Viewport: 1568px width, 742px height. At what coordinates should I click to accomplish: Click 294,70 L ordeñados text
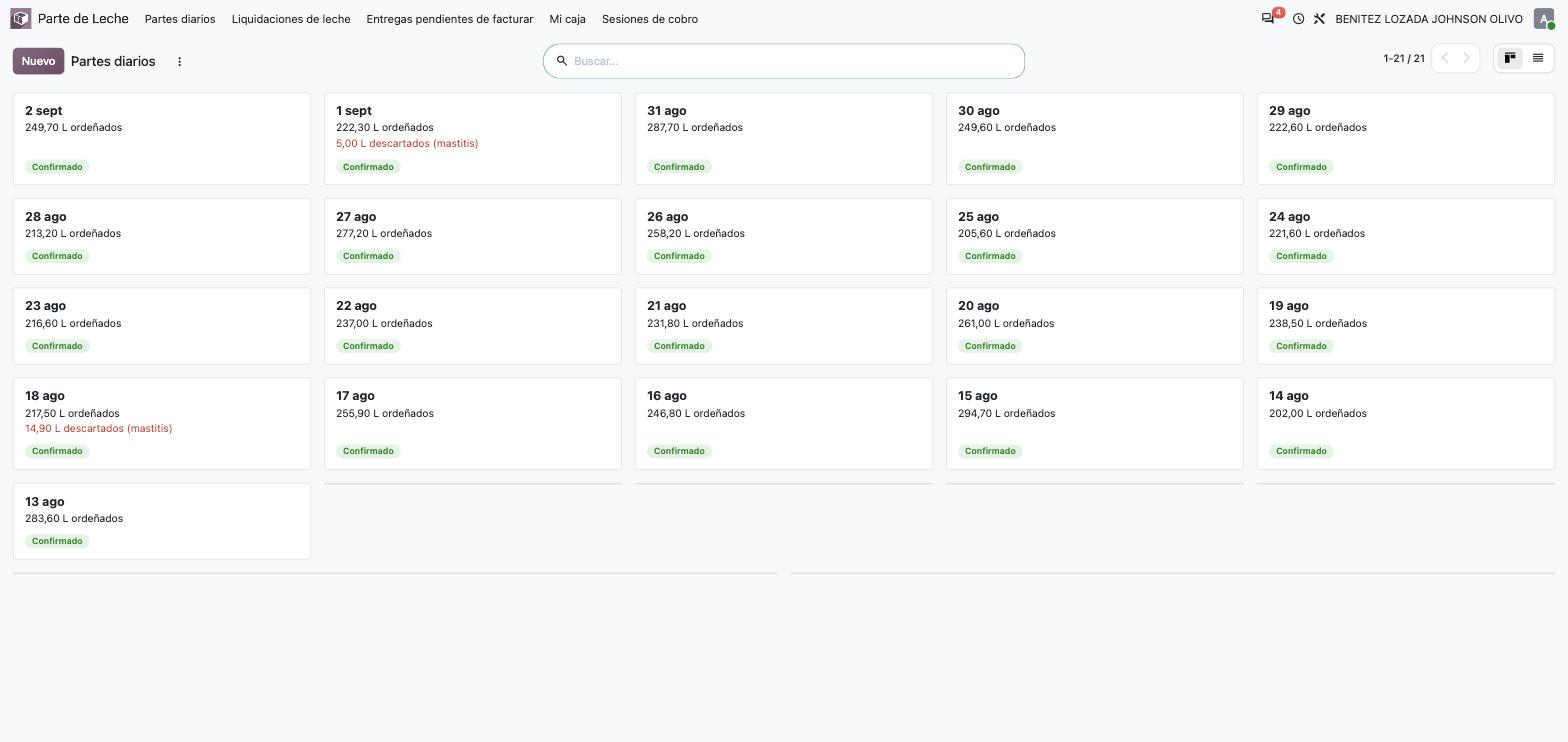pos(1006,413)
